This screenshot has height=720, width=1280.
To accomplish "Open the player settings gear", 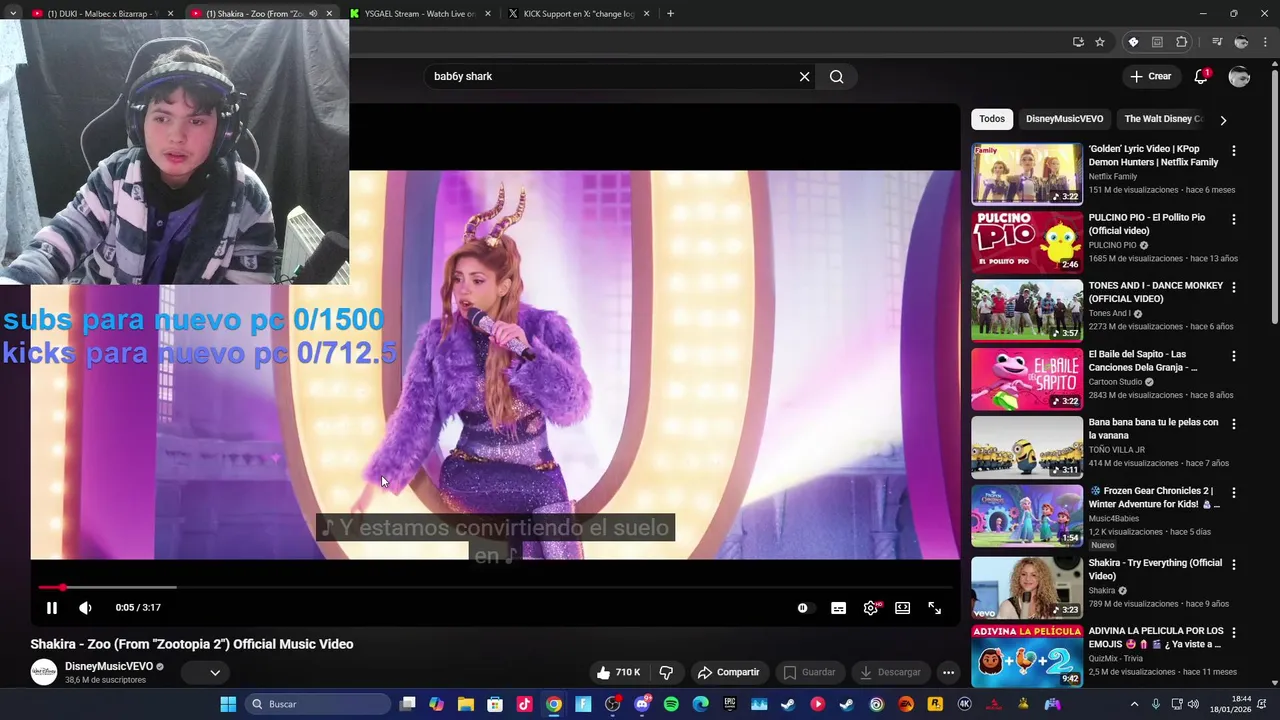I will [871, 608].
